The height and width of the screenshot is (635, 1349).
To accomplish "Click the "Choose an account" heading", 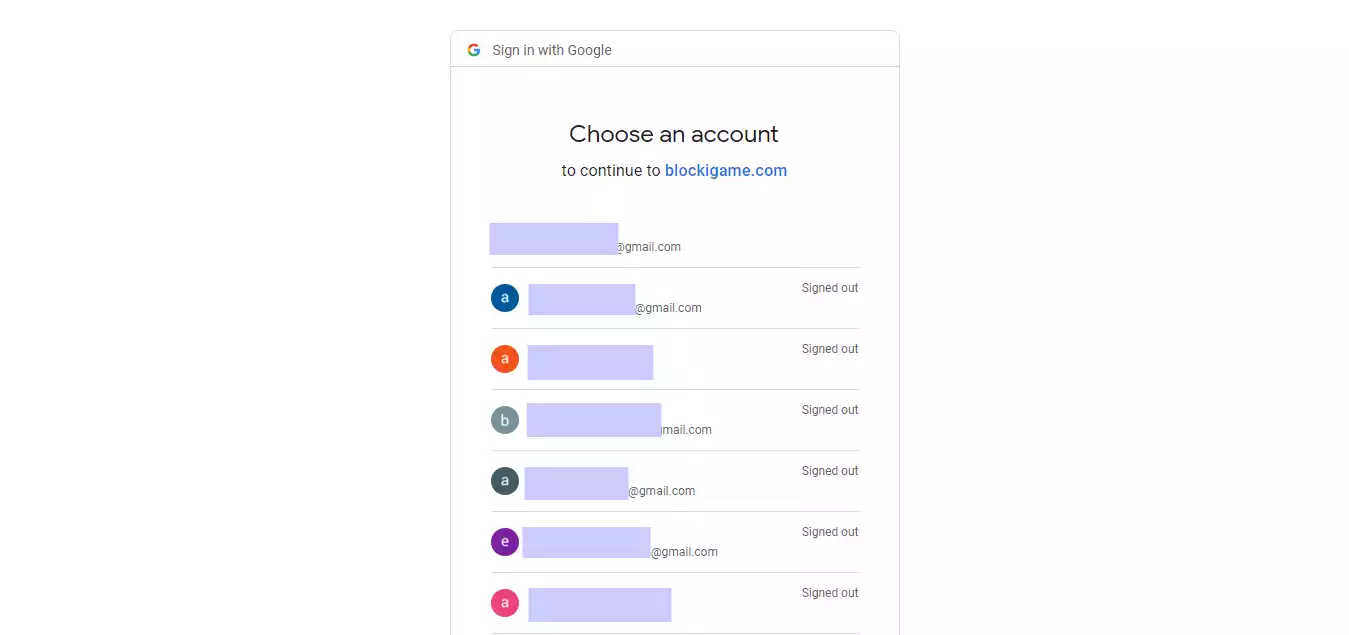I will point(674,134).
